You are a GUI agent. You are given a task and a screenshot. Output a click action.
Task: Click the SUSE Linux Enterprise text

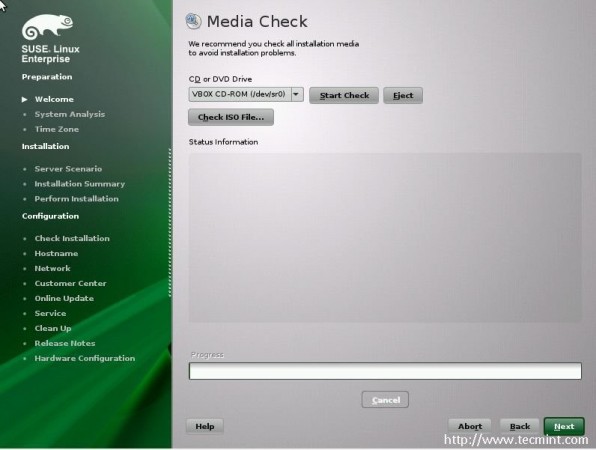pyautogui.click(x=50, y=54)
